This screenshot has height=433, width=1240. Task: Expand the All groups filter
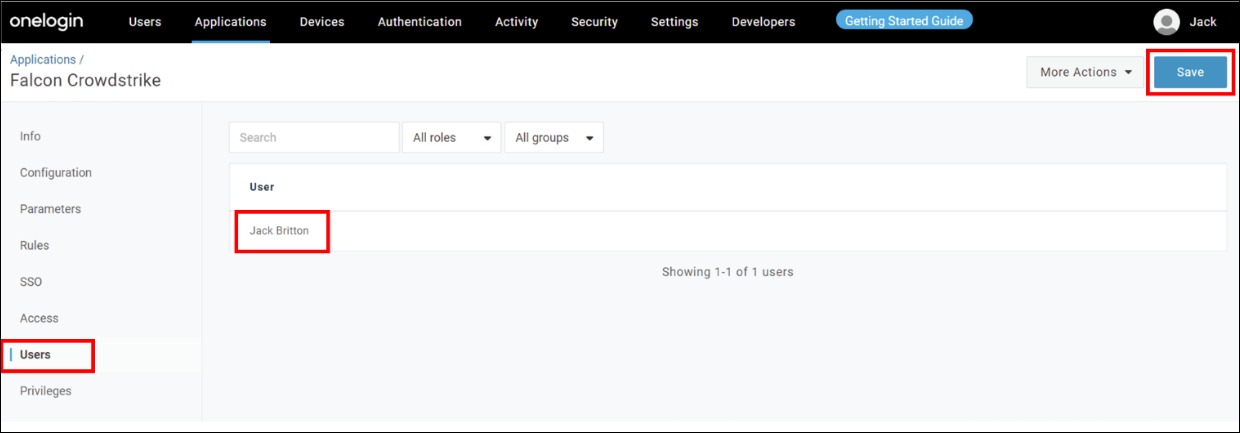[554, 138]
